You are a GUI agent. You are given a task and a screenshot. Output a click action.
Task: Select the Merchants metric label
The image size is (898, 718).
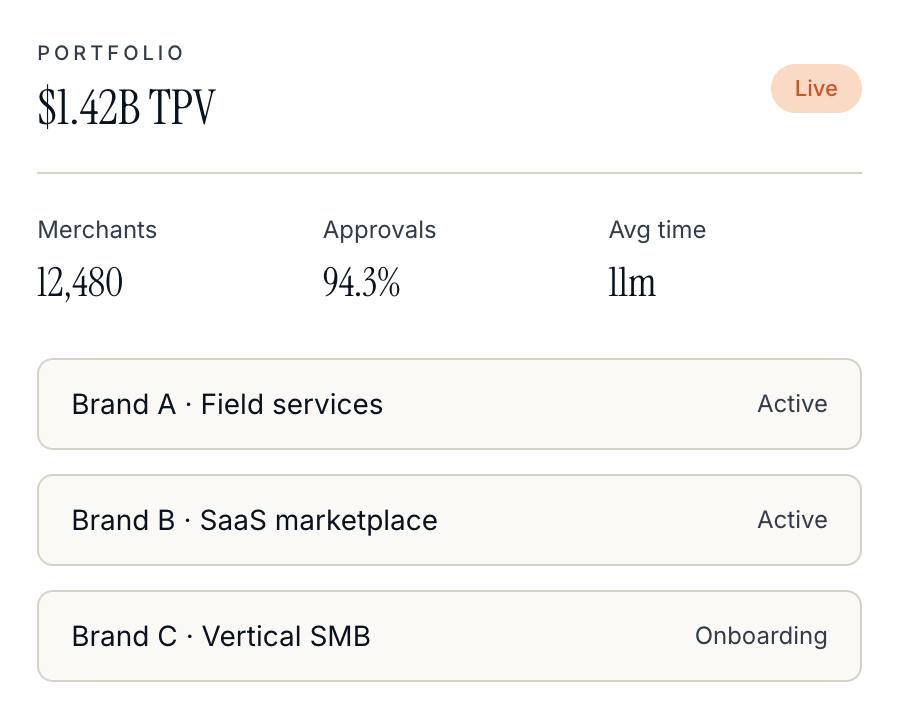(97, 230)
